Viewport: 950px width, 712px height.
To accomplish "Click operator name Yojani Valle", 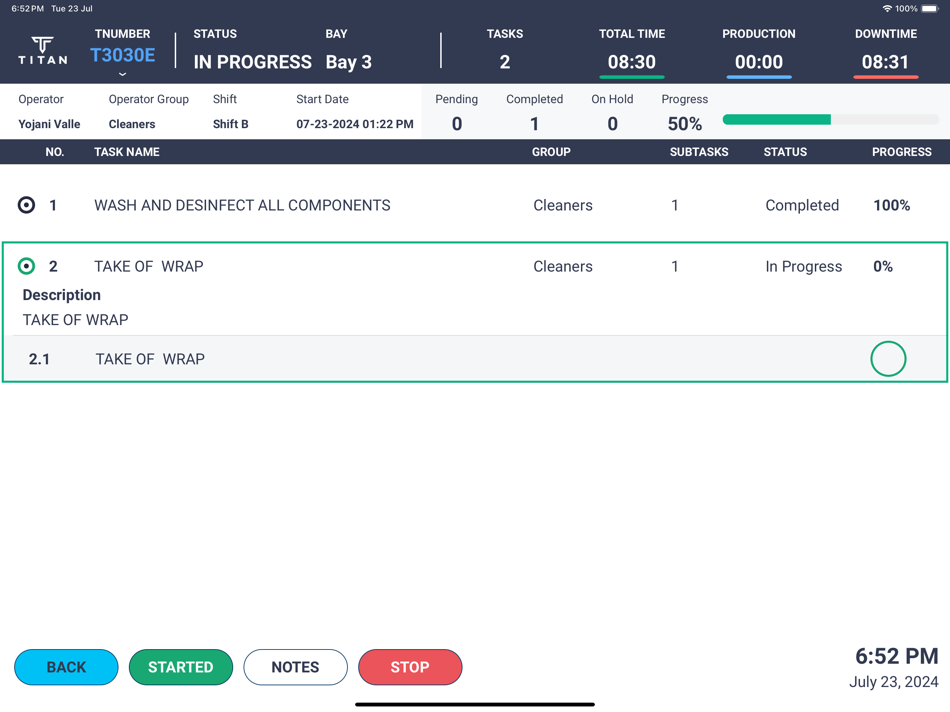I will click(x=49, y=124).
